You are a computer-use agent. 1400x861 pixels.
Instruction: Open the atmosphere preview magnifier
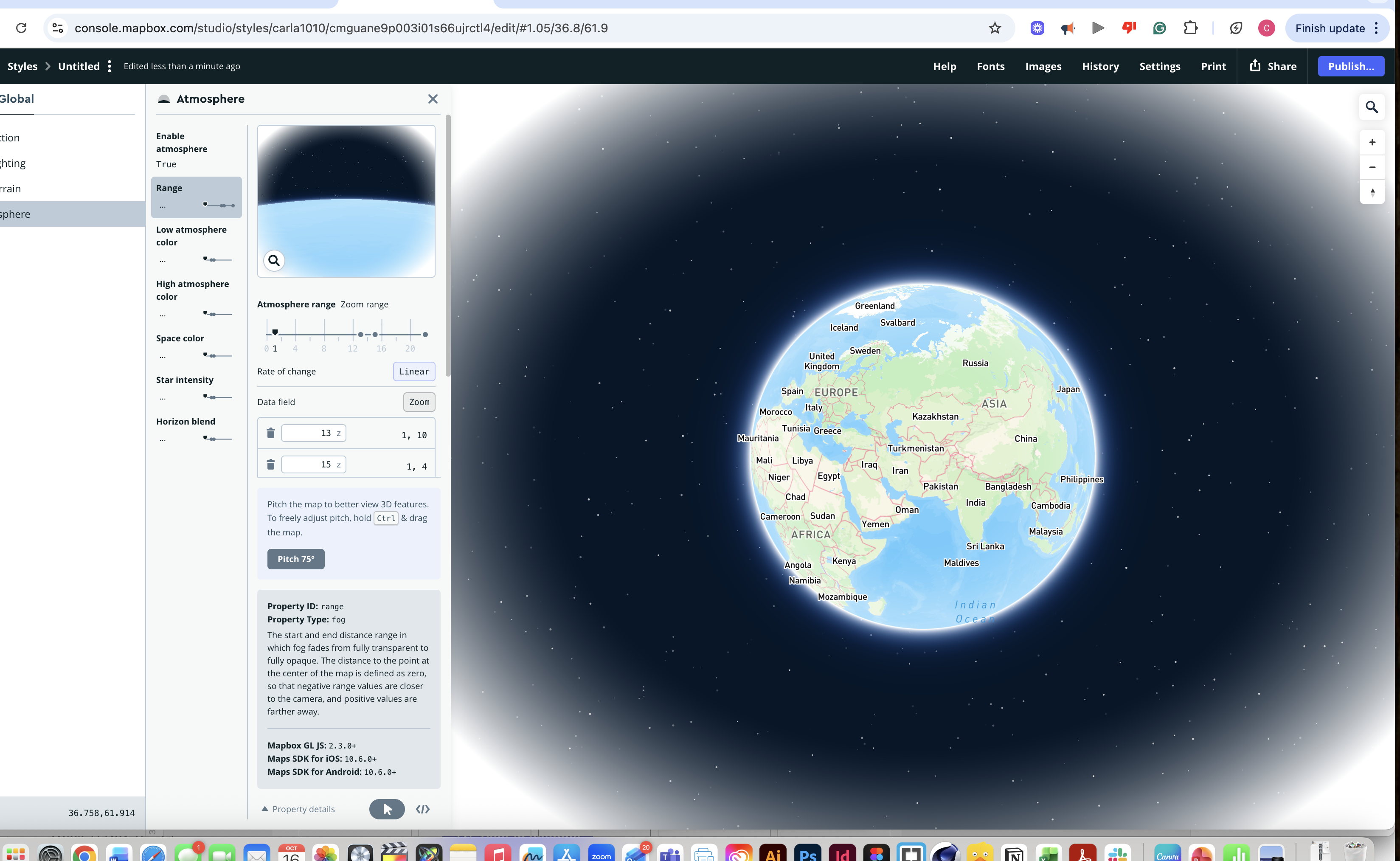click(274, 261)
